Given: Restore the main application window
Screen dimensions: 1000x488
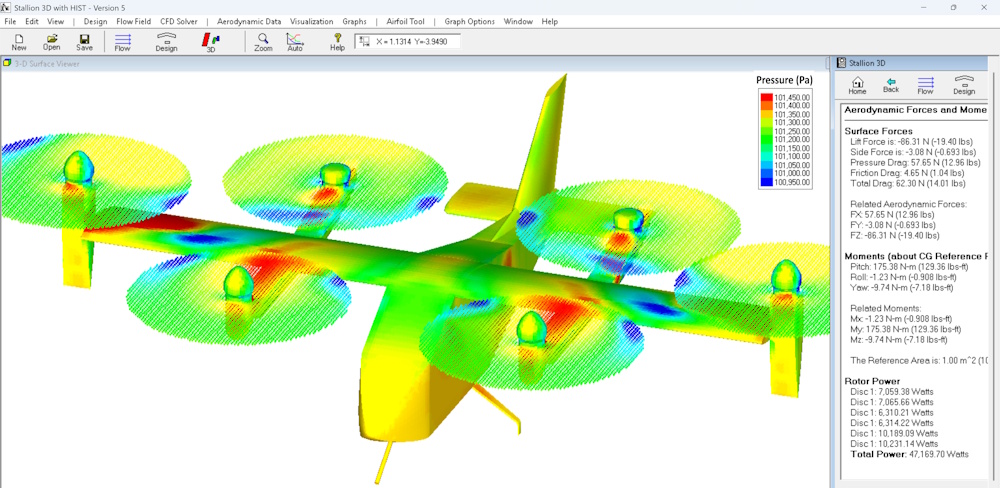Looking at the screenshot, I should click(953, 7).
